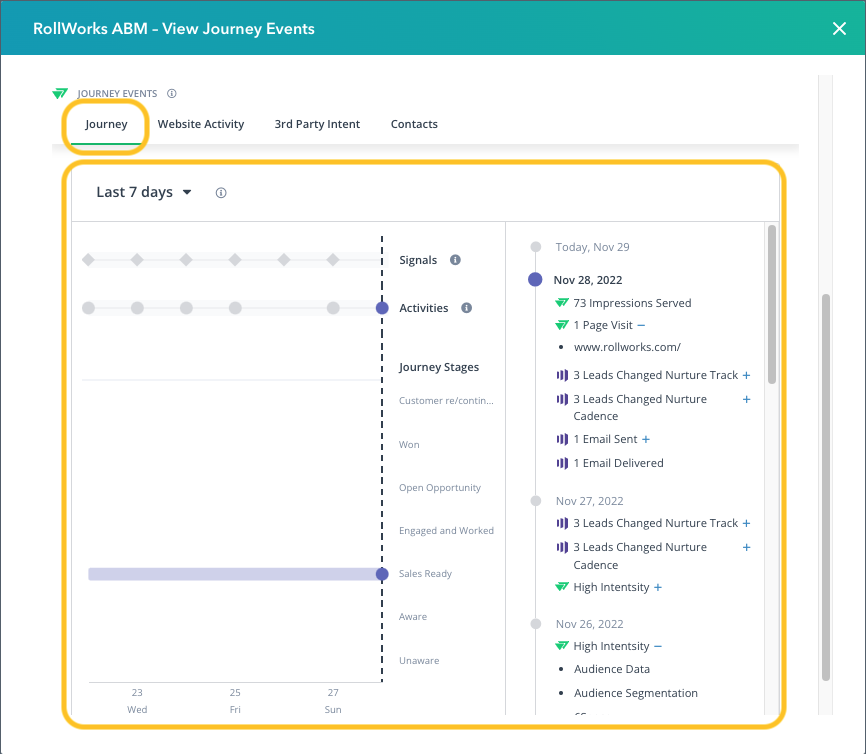Select the Nov 26, 2022 timeline dot
Image resolution: width=866 pixels, height=754 pixels.
click(x=536, y=624)
